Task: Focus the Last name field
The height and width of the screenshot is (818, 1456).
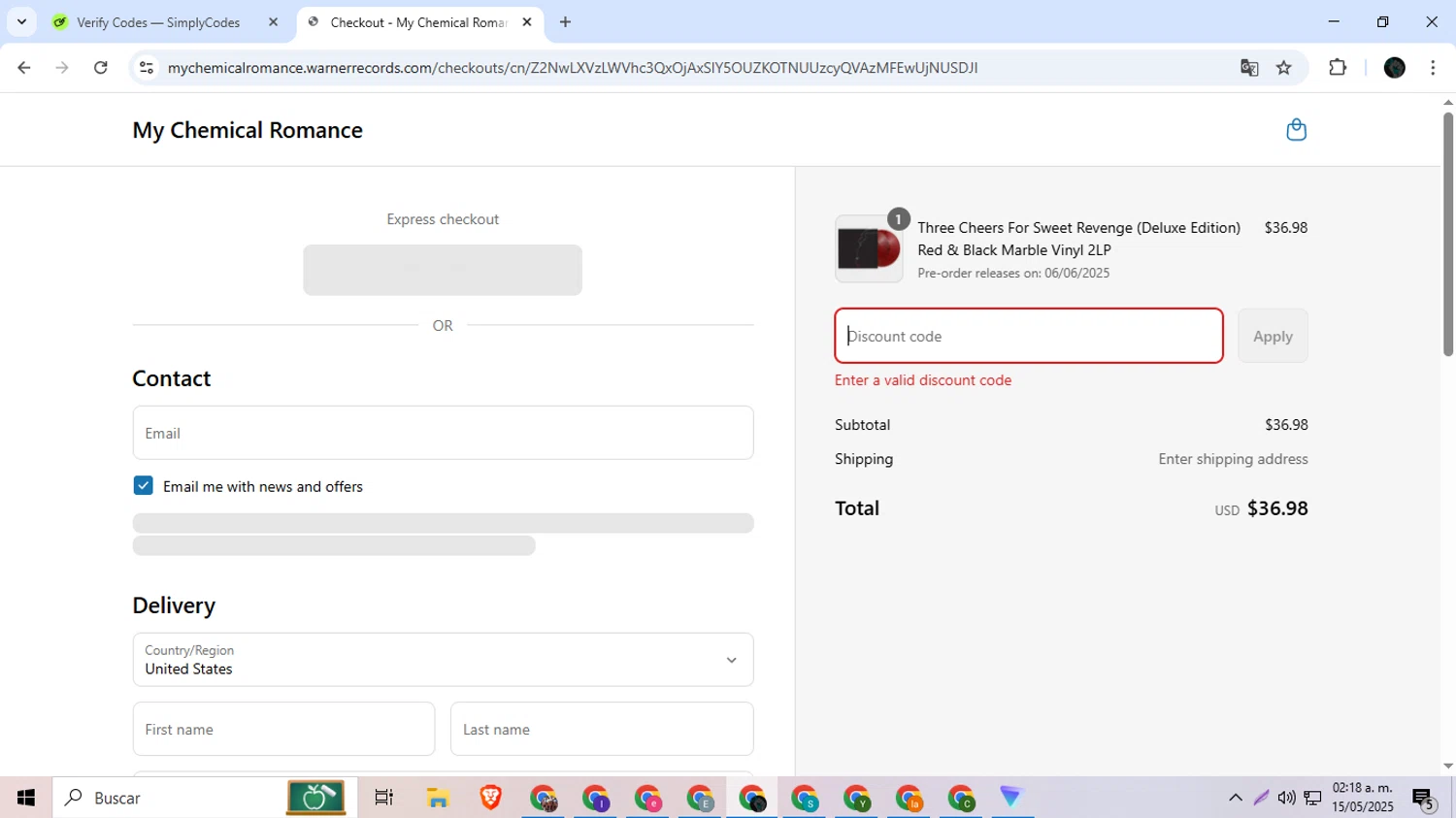Action: [602, 729]
